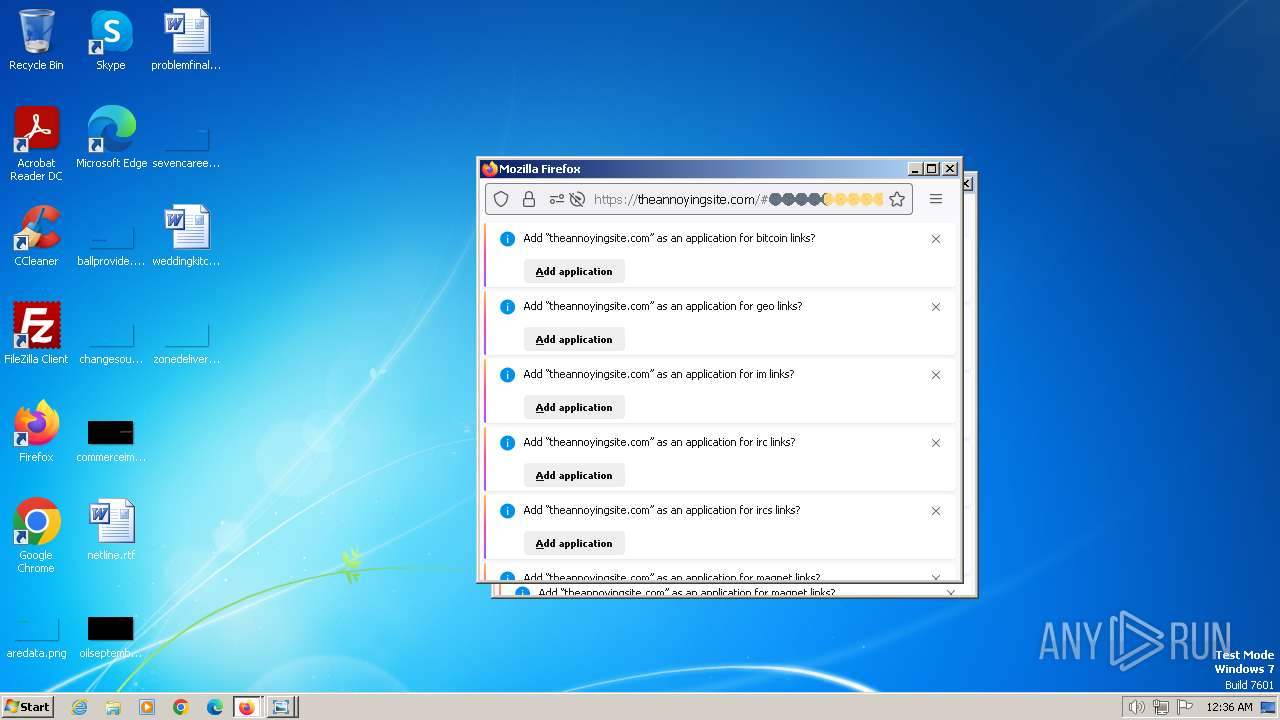
Task: Open CCleaner desktop shortcut
Action: pos(36,236)
